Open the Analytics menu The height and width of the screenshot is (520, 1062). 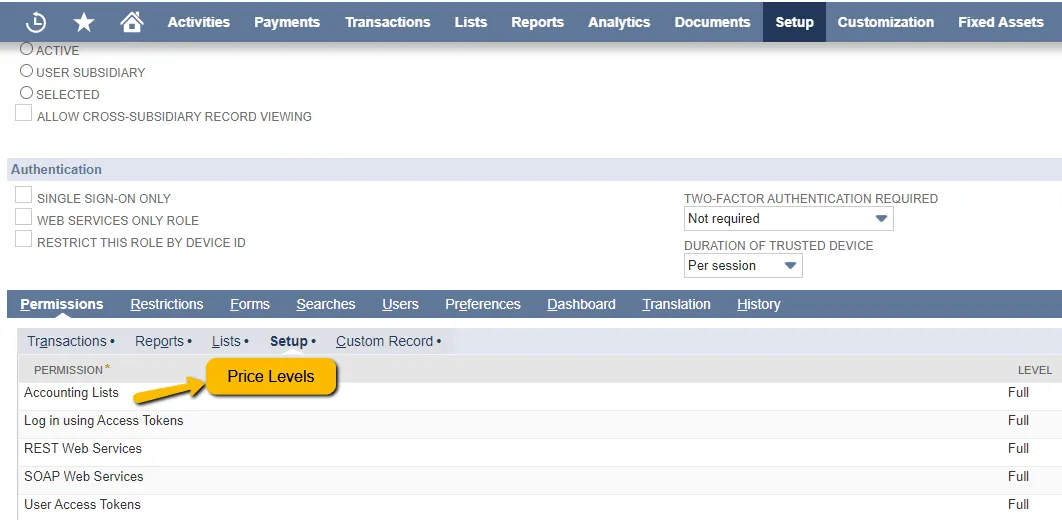[619, 22]
